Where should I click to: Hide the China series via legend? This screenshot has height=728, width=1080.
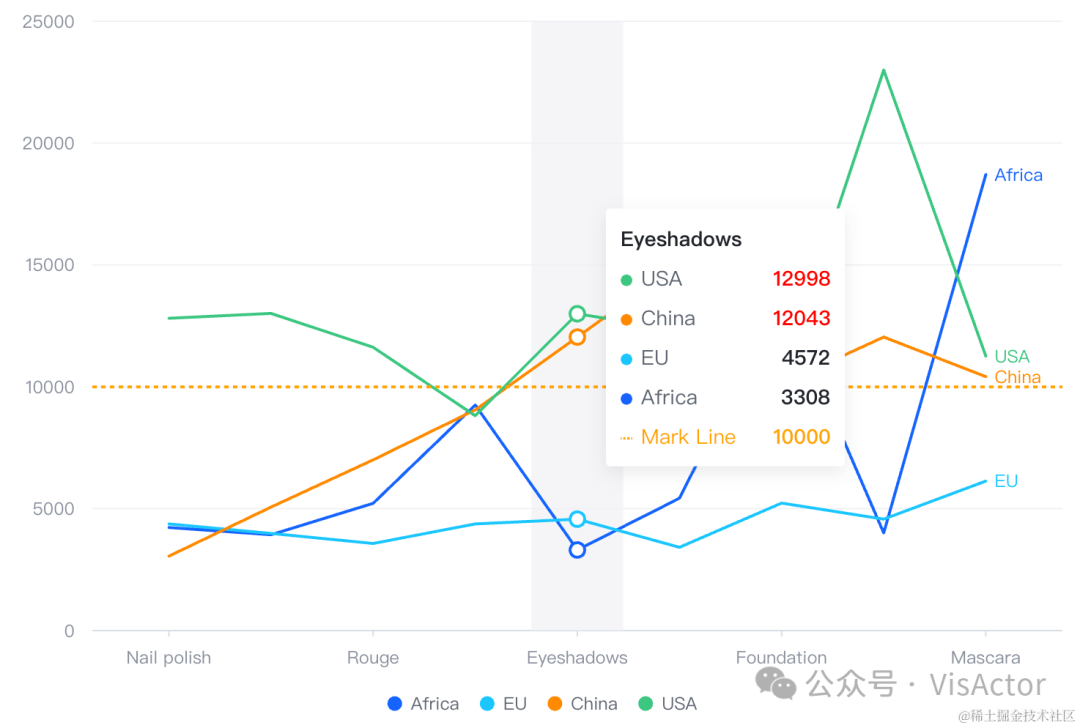click(x=582, y=704)
